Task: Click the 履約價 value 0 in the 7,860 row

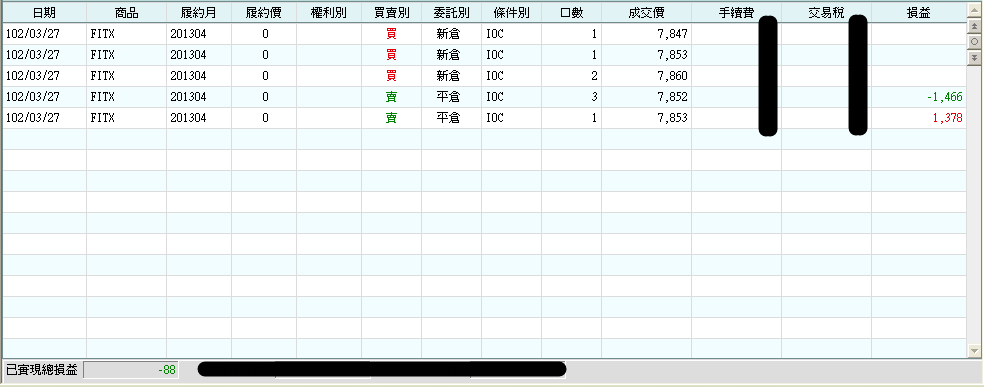Action: tap(265, 76)
